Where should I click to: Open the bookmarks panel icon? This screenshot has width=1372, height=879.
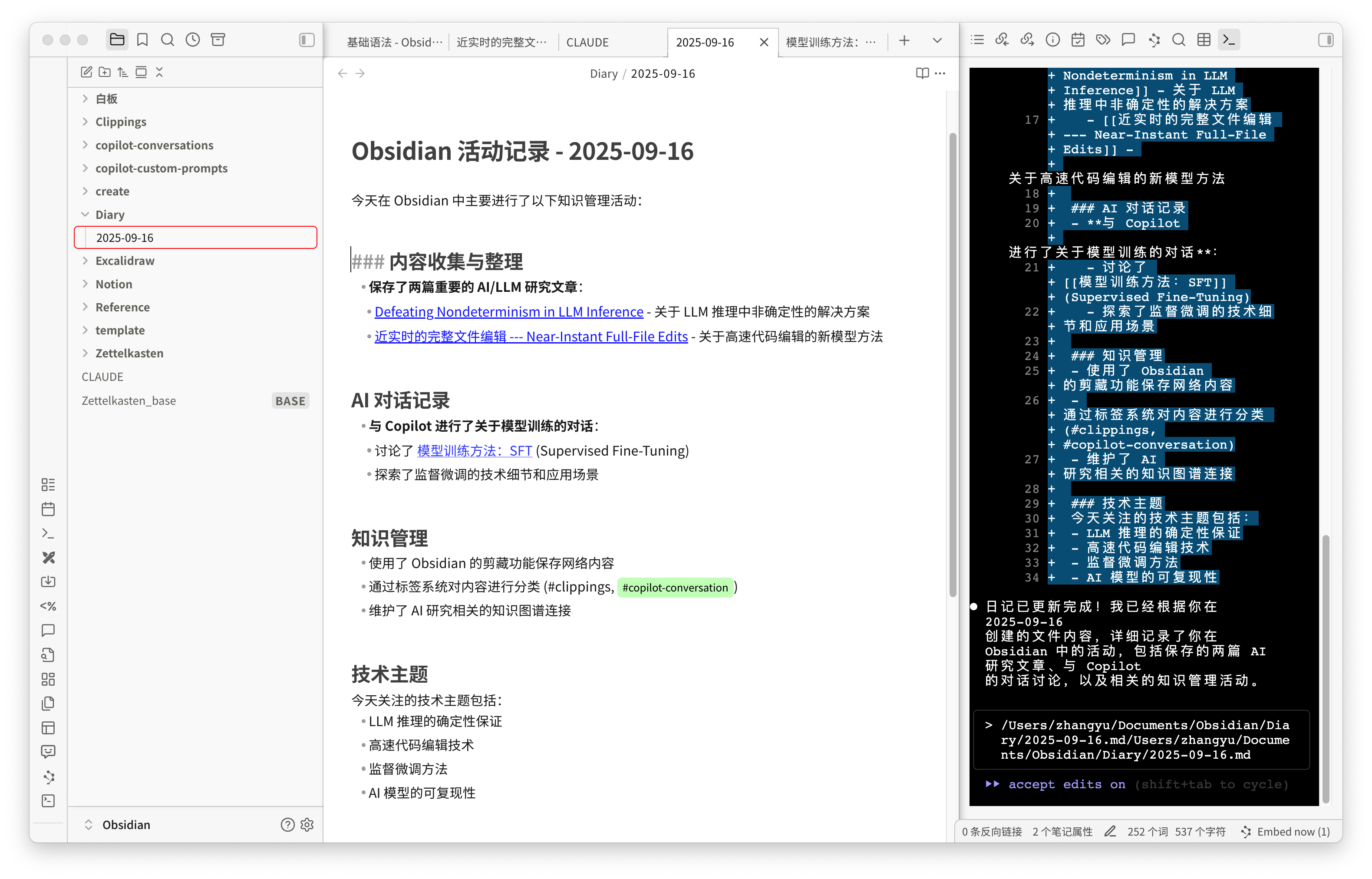coord(142,40)
